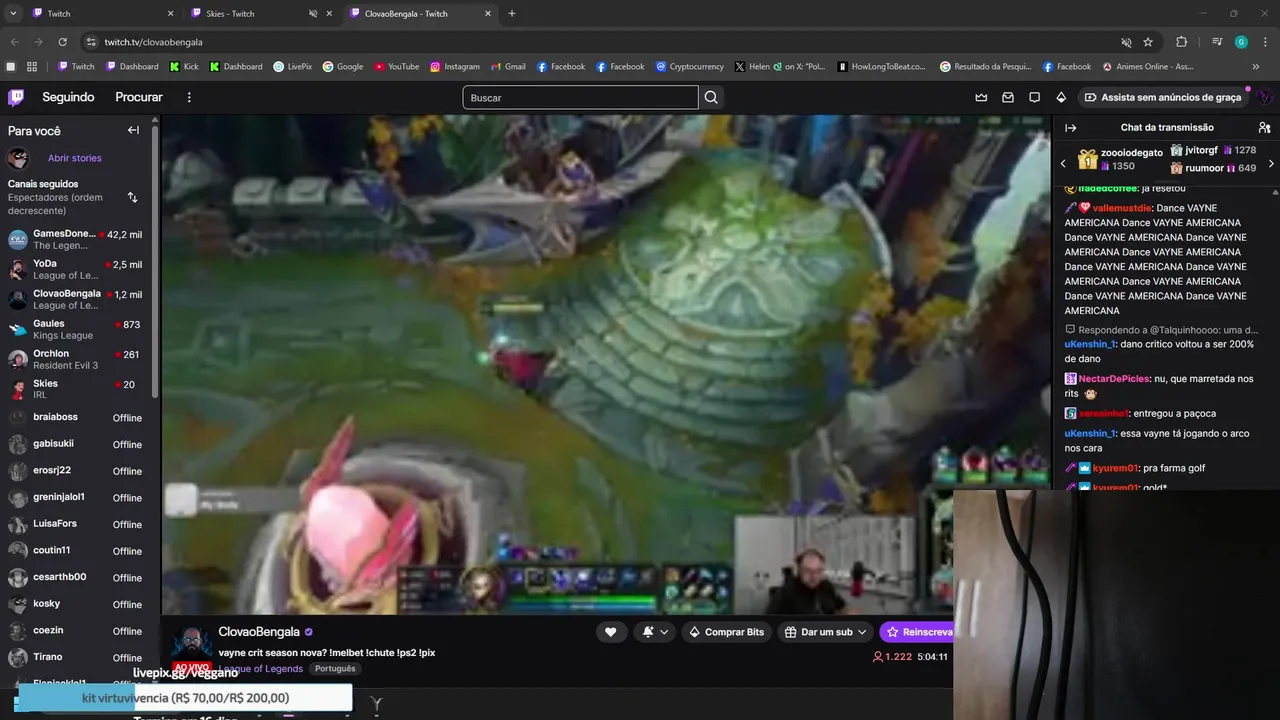Toggle the heart follow button
The image size is (1280, 720).
(610, 632)
